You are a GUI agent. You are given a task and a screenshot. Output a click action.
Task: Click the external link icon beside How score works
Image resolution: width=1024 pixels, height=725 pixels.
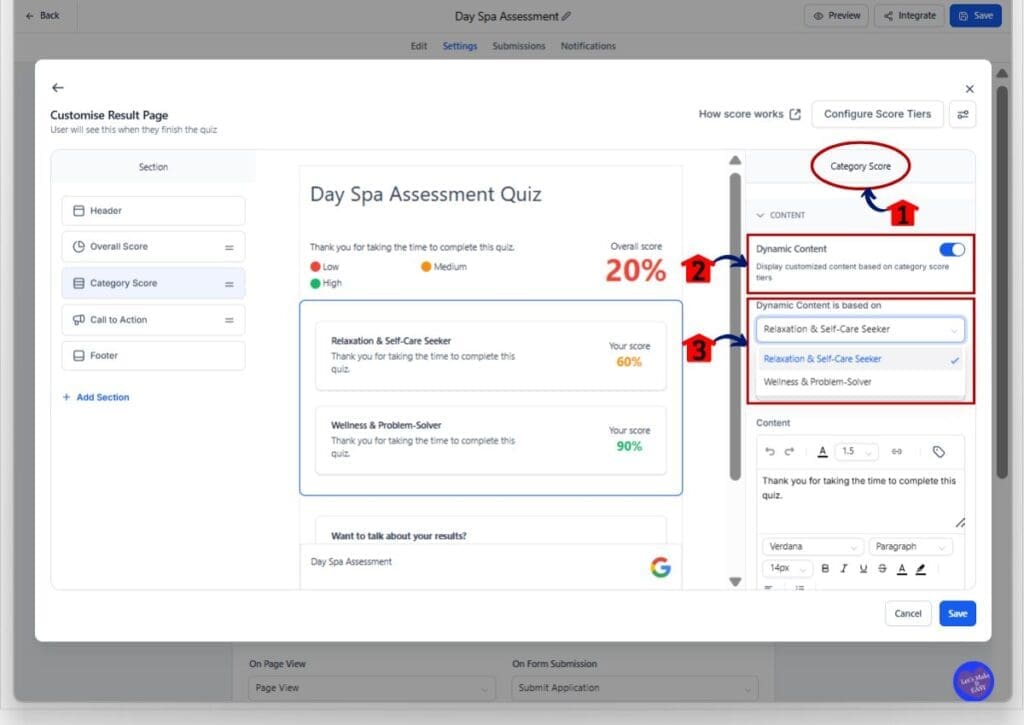[795, 114]
